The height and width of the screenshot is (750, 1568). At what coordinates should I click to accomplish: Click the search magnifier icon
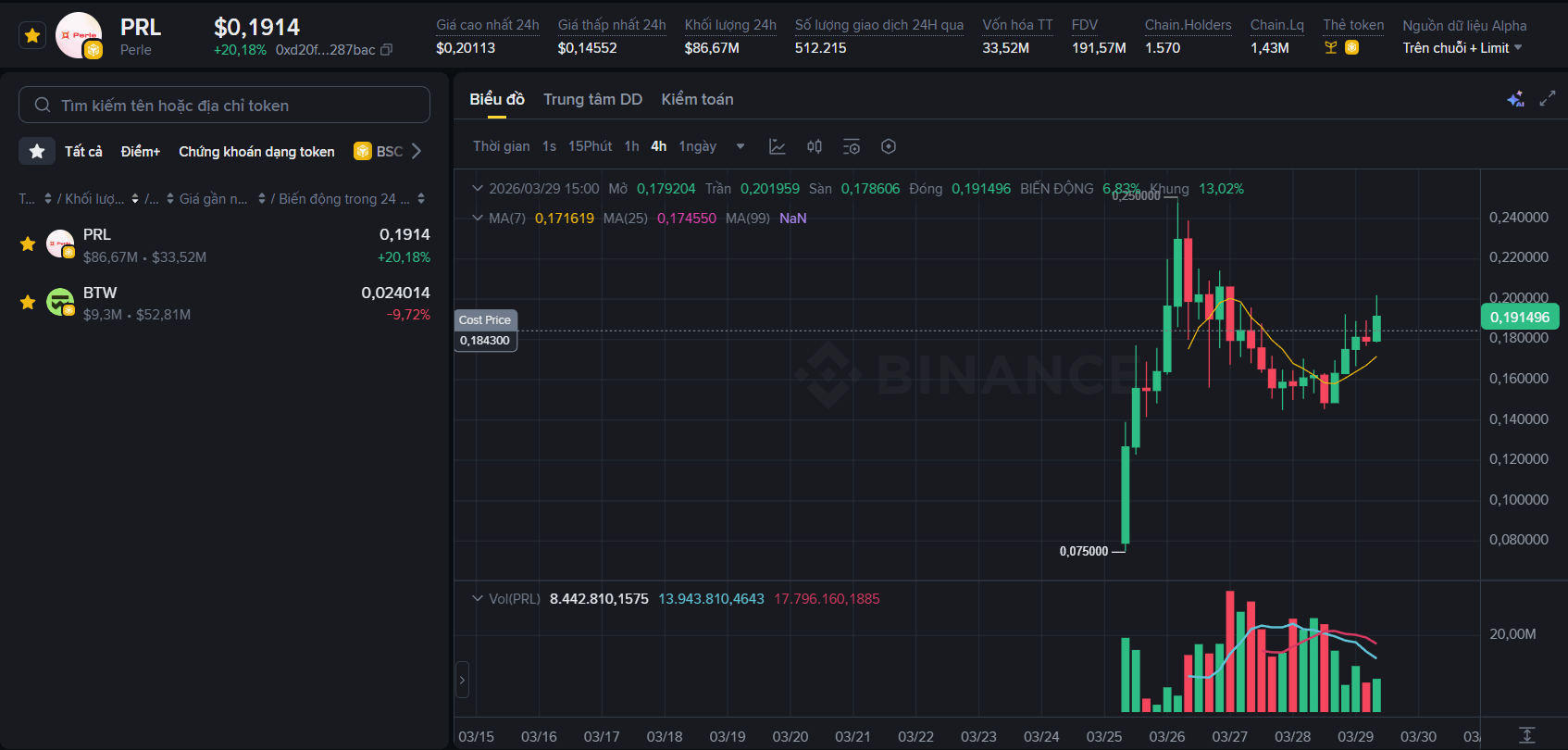[43, 105]
